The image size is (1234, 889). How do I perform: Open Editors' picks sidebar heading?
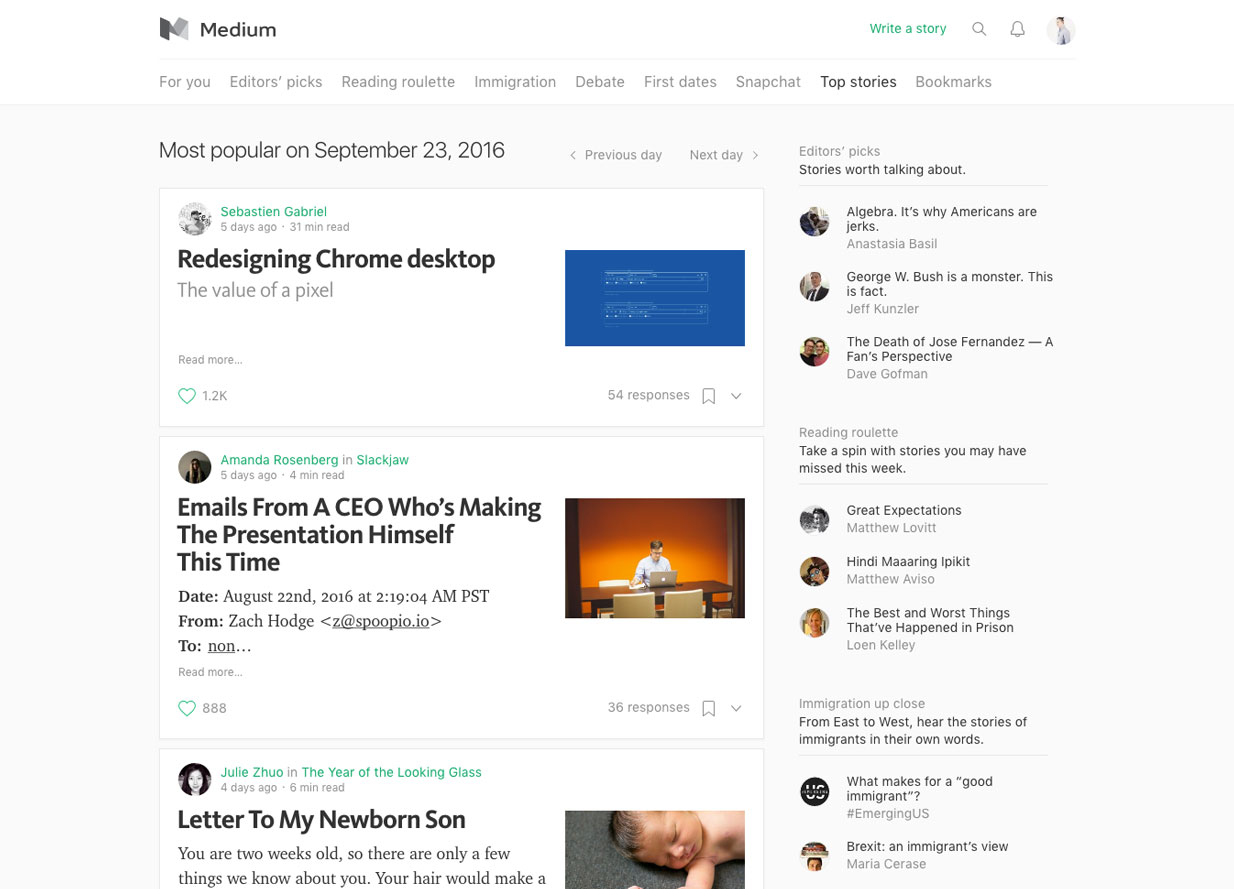tap(839, 151)
